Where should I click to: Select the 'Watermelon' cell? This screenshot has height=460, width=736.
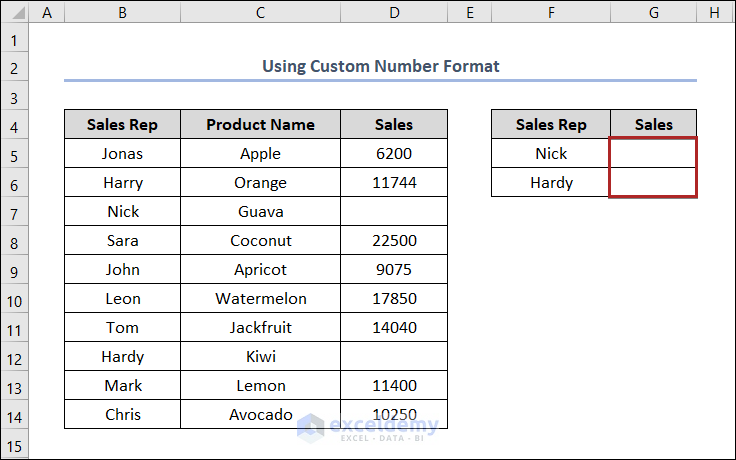click(260, 299)
